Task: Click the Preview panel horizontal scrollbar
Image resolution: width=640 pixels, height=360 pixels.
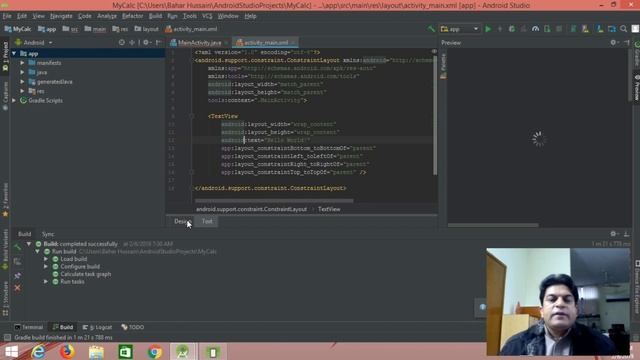Action: point(493,225)
